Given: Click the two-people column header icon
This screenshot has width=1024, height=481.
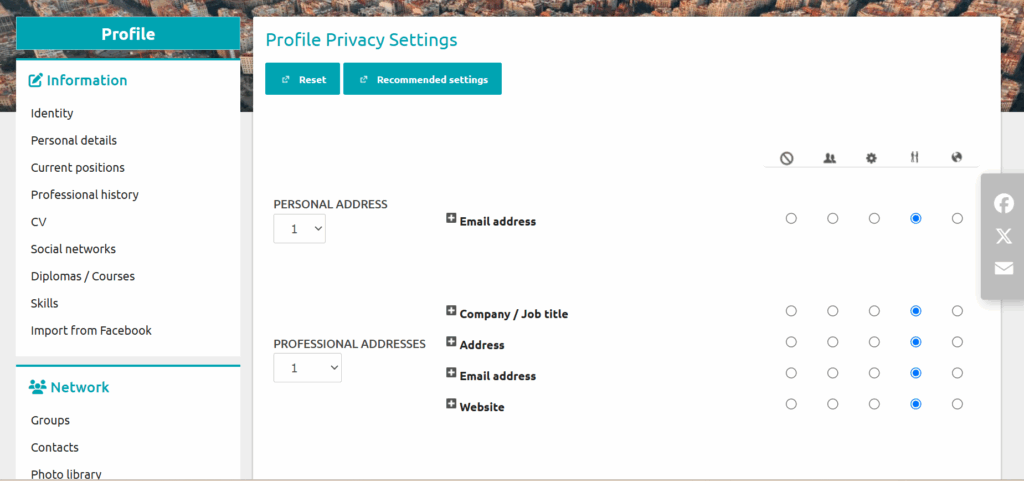Looking at the screenshot, I should [x=829, y=158].
